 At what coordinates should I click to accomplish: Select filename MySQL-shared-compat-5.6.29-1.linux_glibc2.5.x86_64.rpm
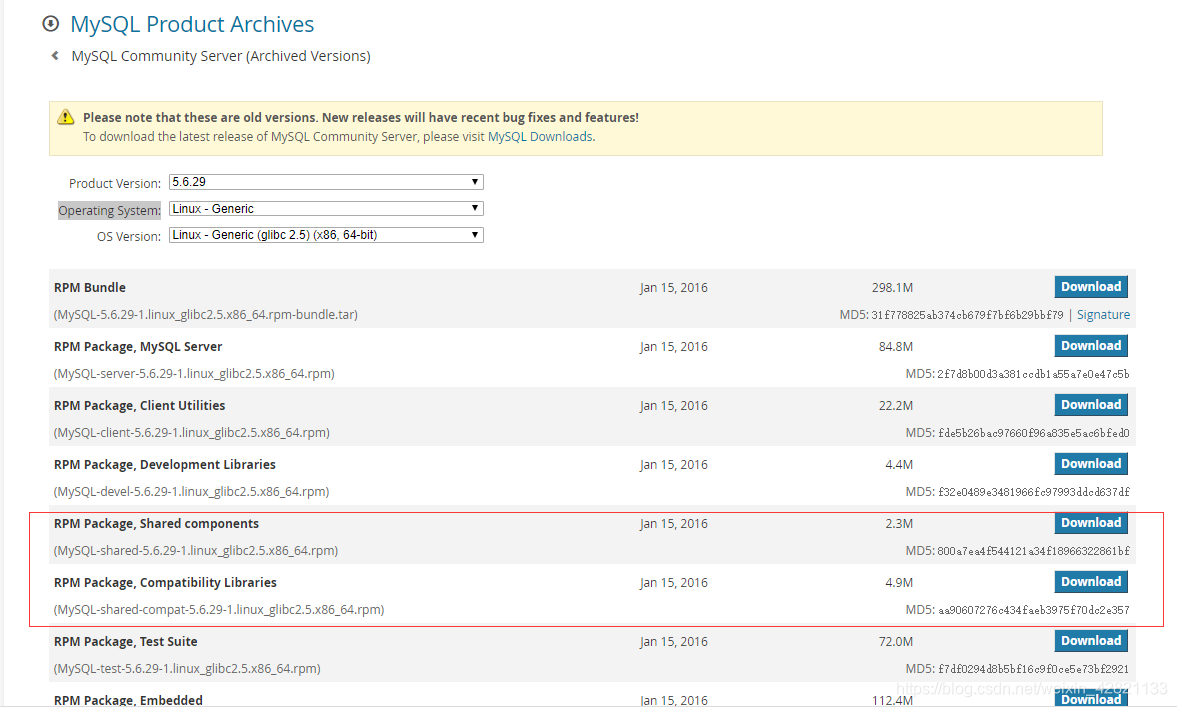[x=219, y=609]
